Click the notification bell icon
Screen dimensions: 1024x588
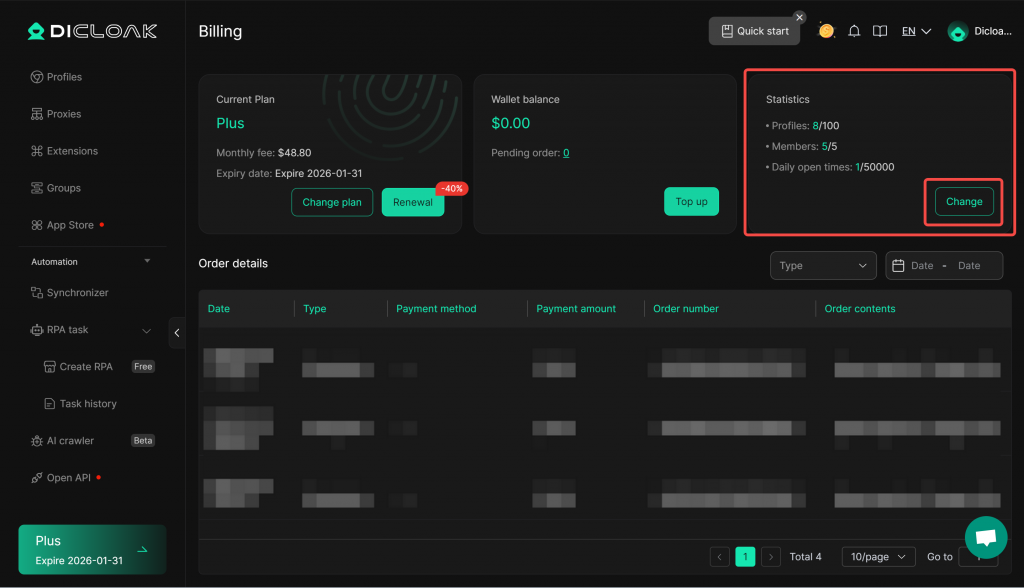[x=854, y=31]
